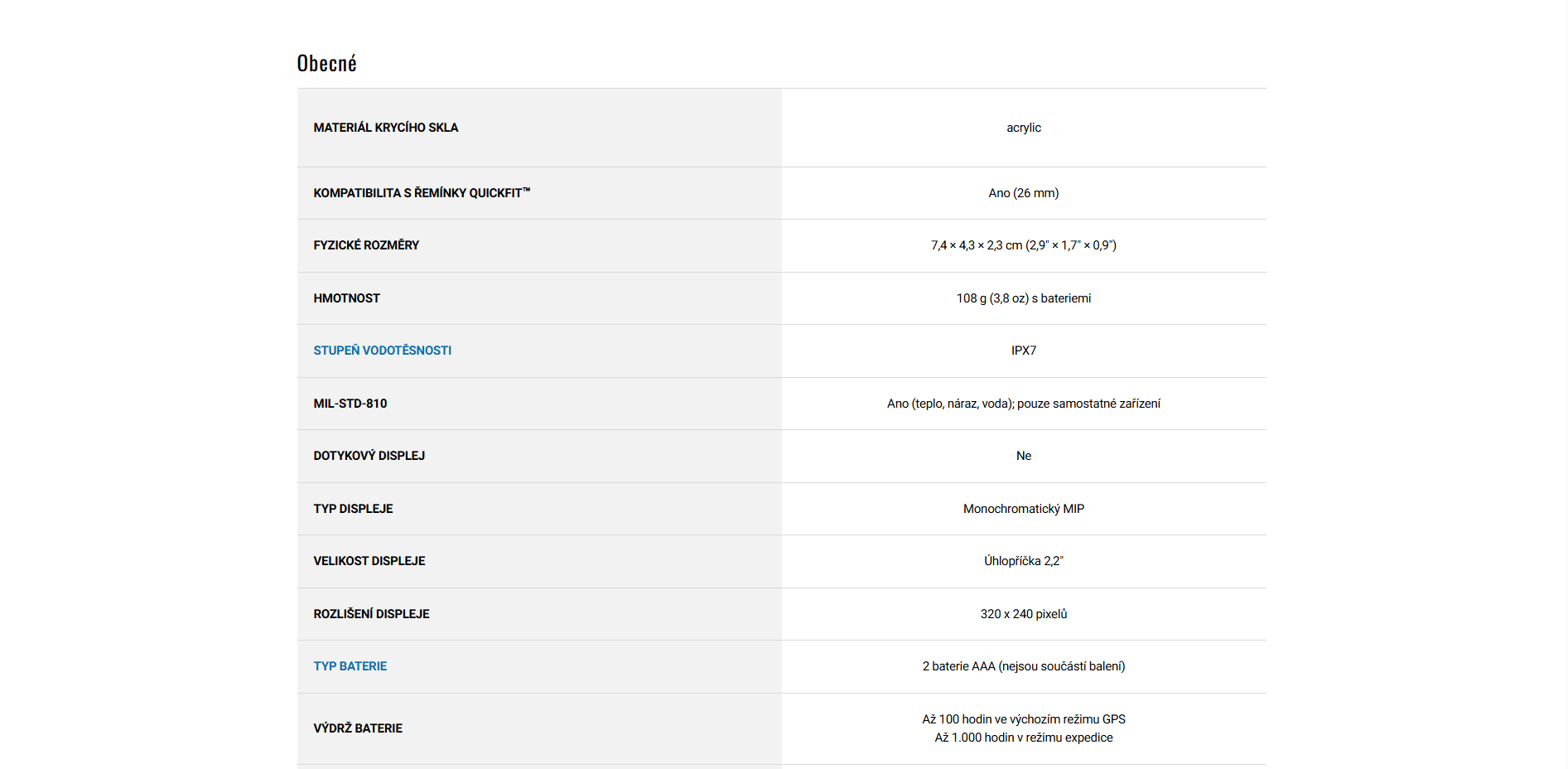Click the KOMPATIBILITA S ŘEMÍNKY QUICKFIT label
The width and height of the screenshot is (1568, 769).
pos(421,193)
